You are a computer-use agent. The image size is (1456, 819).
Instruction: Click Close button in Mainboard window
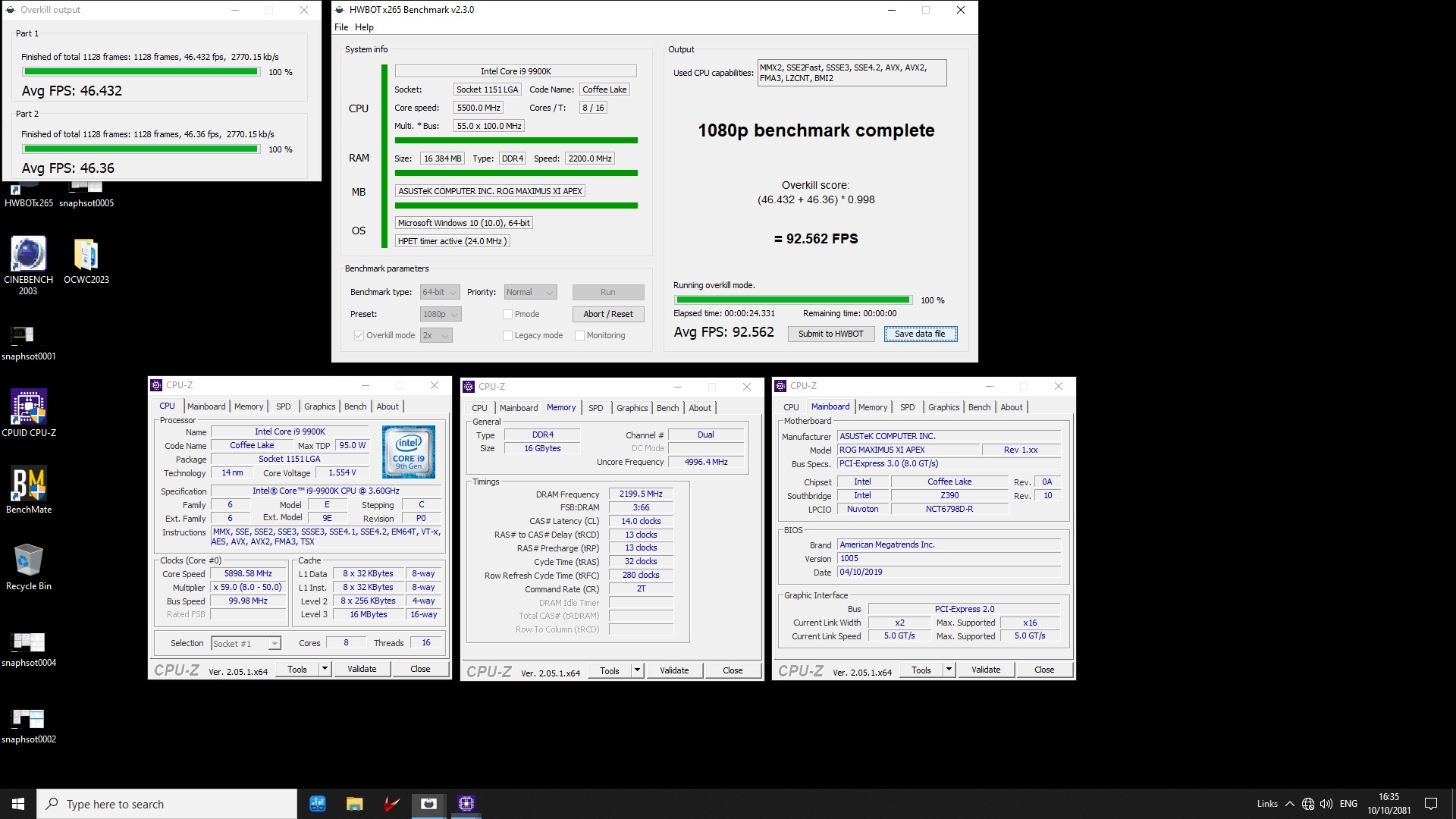tap(1044, 670)
